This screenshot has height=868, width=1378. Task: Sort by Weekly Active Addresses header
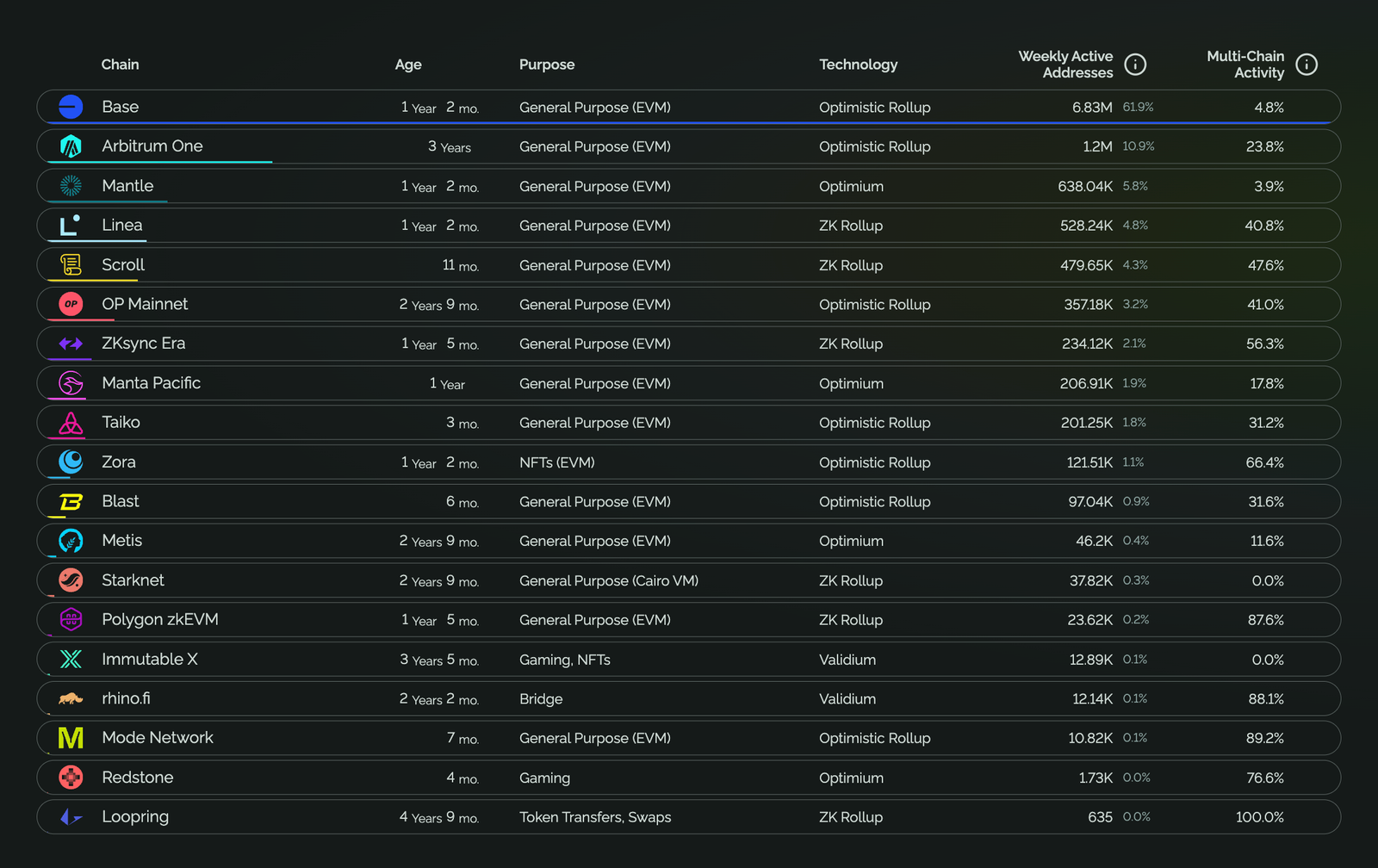(x=1065, y=65)
